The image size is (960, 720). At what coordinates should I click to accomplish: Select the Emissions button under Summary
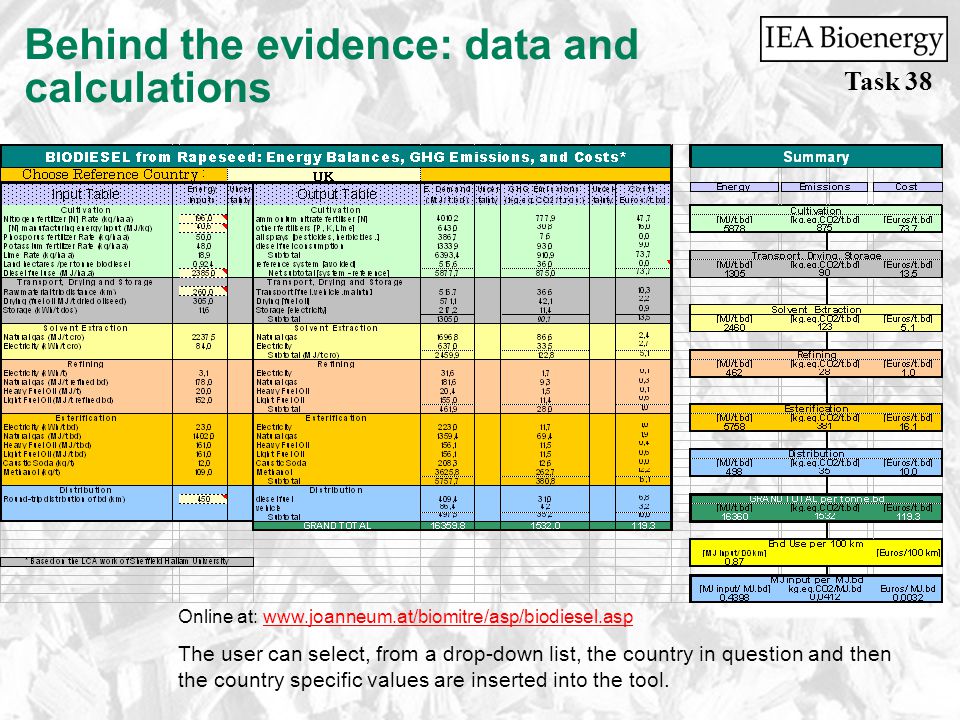pos(825,187)
